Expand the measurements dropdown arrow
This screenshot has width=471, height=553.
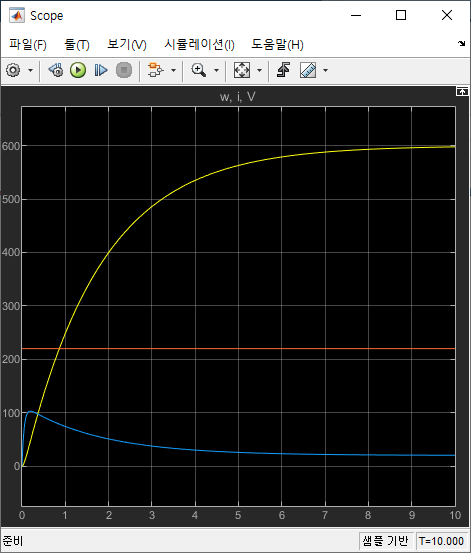tap(325, 71)
